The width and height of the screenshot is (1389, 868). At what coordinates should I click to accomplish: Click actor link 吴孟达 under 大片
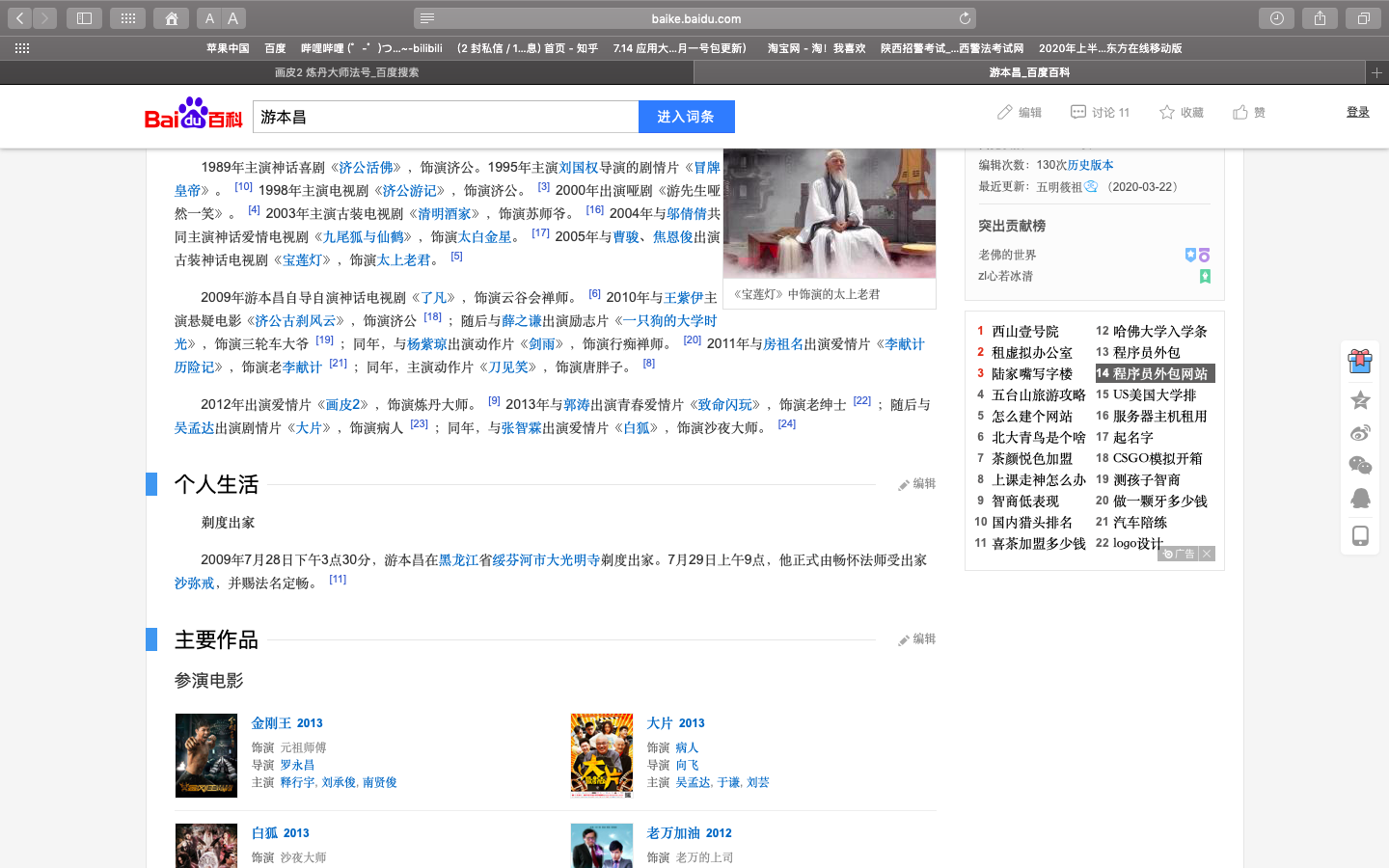(693, 782)
